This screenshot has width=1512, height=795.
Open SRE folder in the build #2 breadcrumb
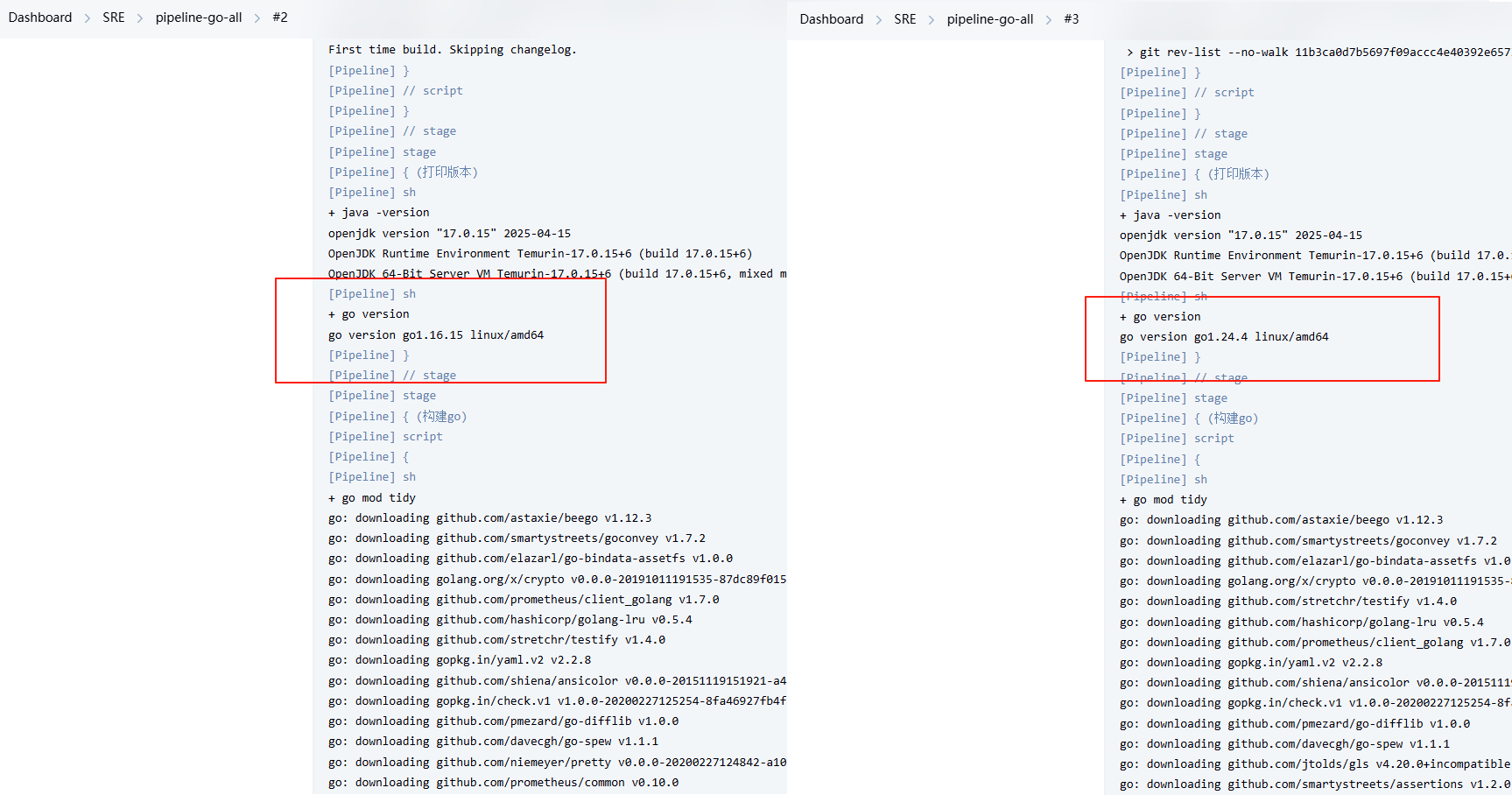[114, 18]
